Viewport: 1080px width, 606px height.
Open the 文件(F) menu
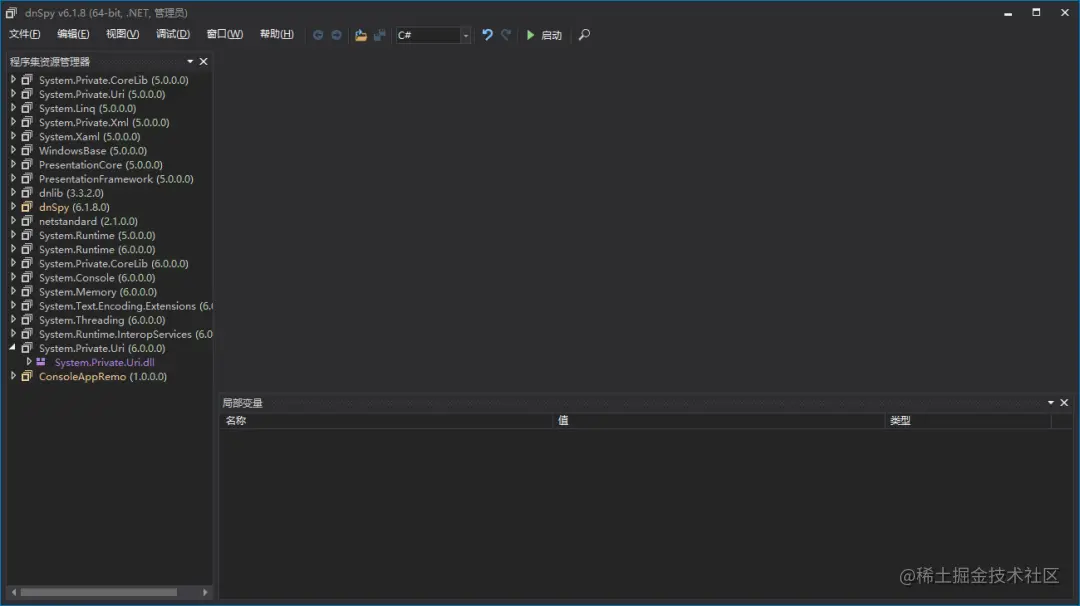click(x=25, y=34)
